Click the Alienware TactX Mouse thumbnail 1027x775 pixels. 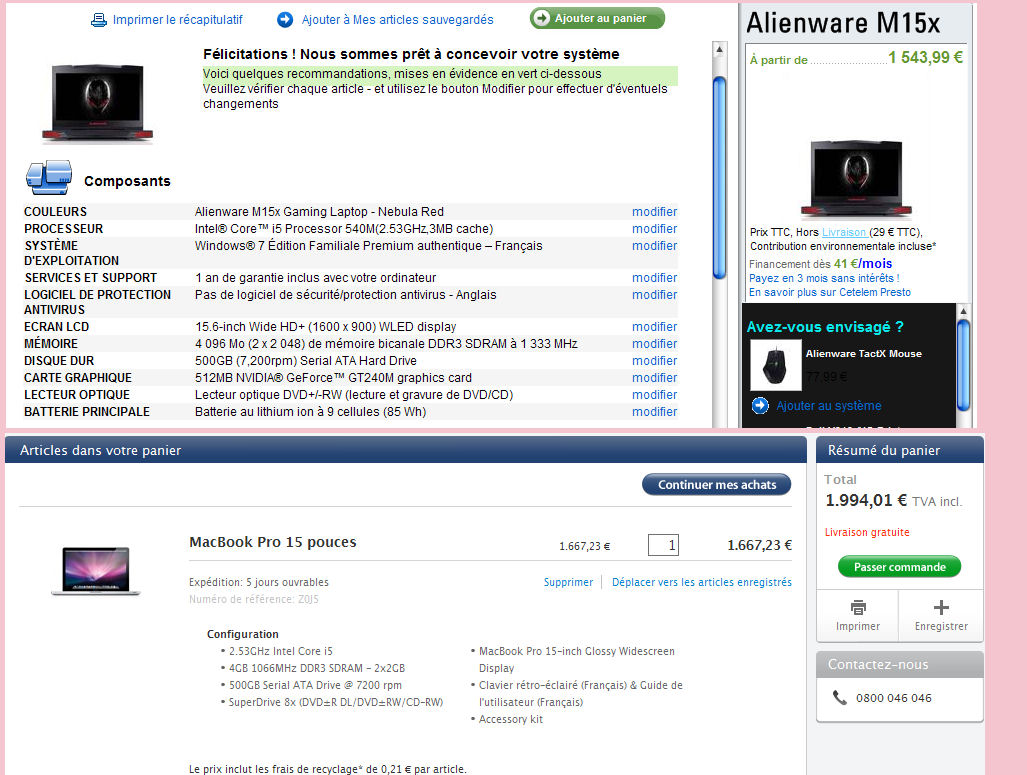[775, 366]
